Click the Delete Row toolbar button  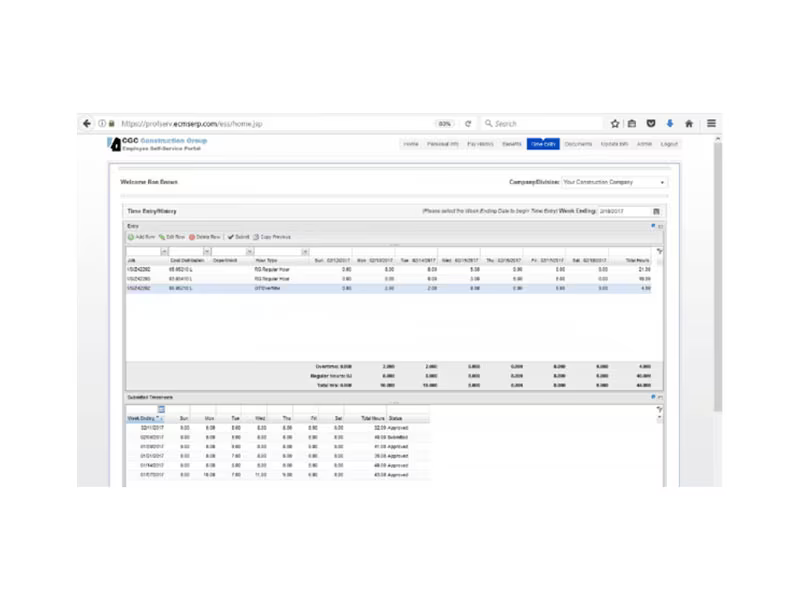[205, 237]
